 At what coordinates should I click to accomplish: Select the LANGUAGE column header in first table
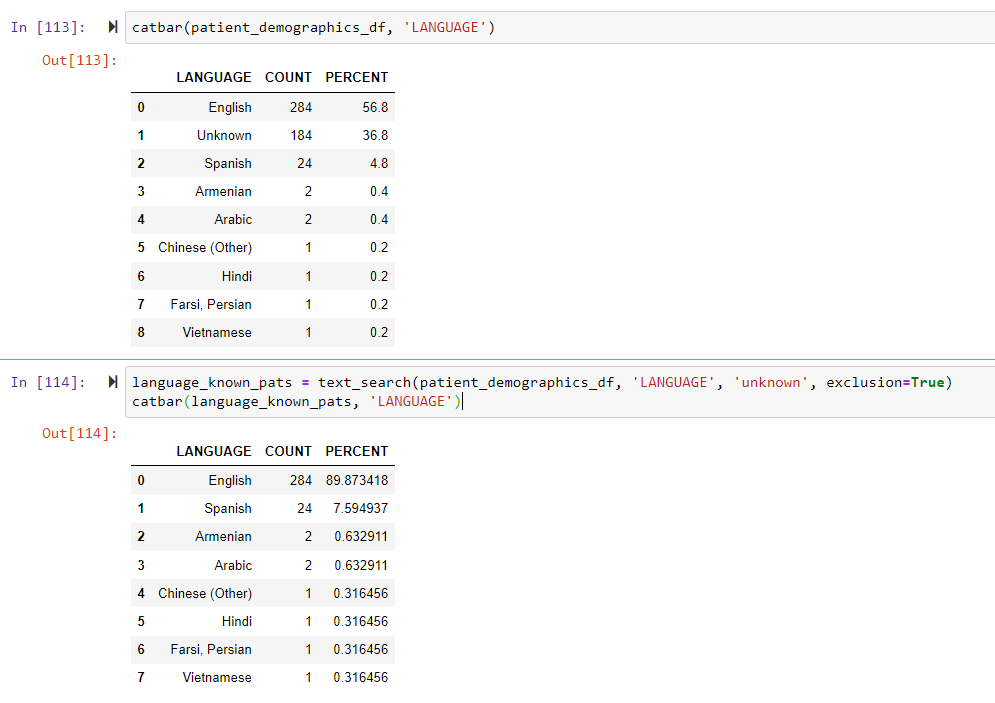(213, 77)
